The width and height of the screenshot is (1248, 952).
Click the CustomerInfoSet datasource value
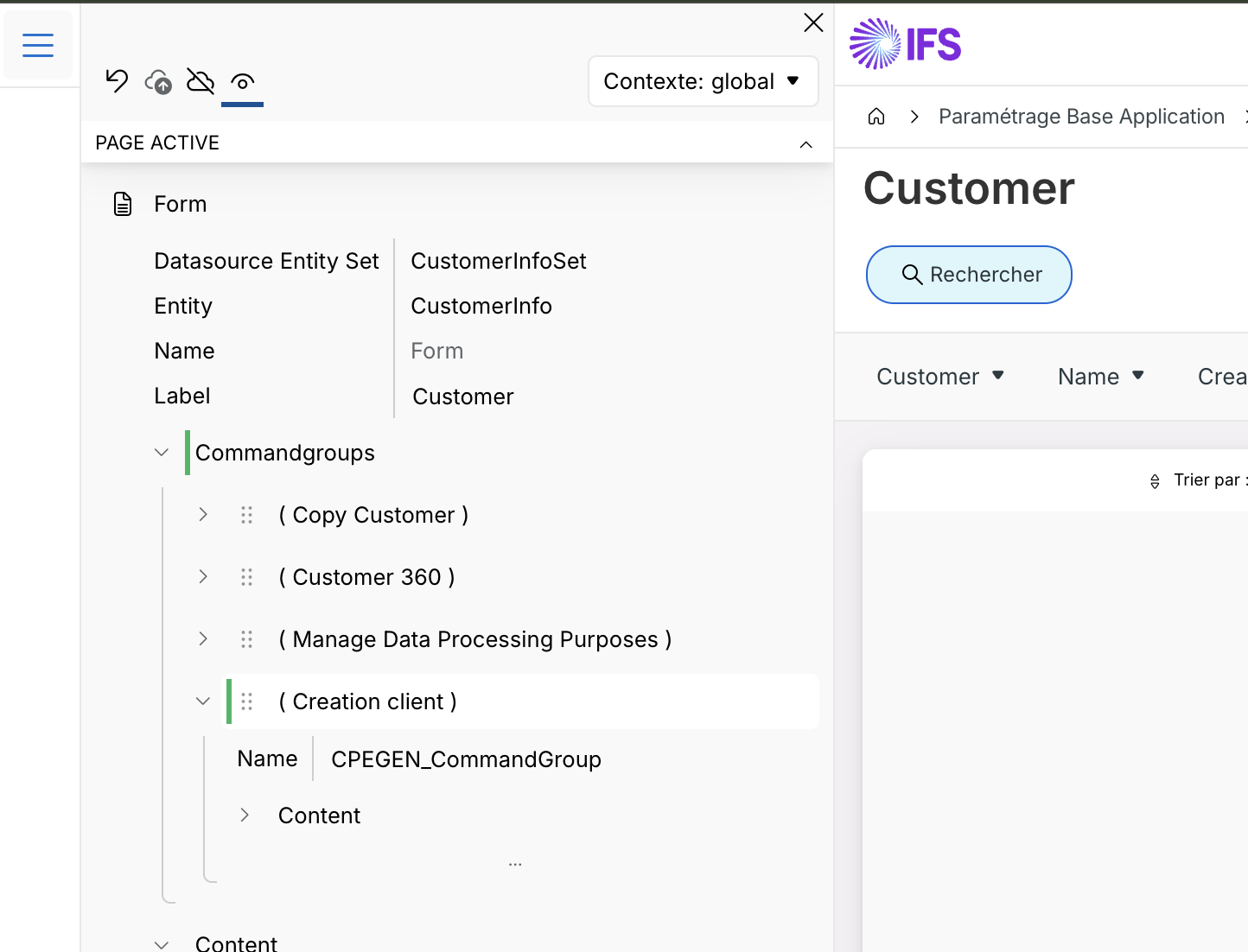[499, 261]
